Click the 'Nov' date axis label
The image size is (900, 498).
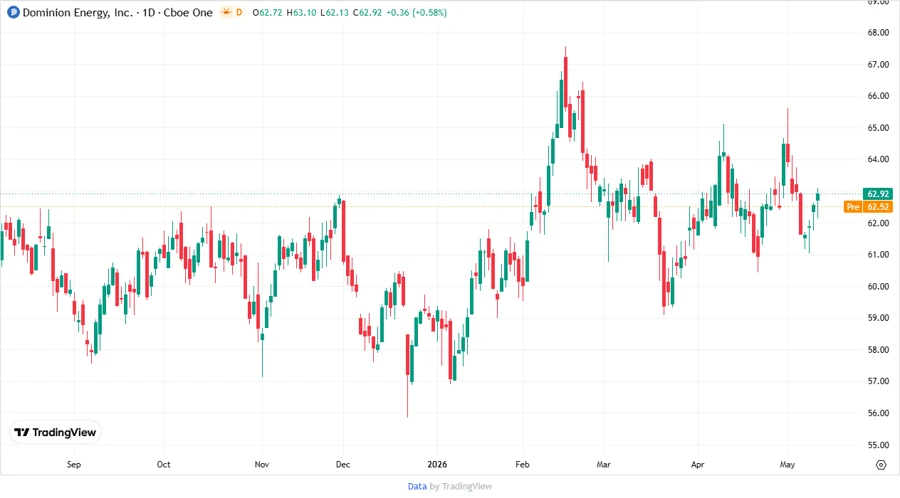point(262,464)
